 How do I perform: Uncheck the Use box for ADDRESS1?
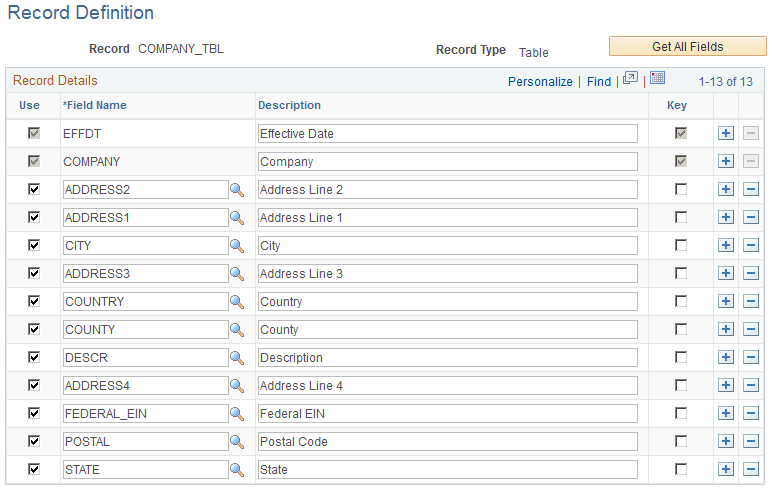(x=34, y=217)
